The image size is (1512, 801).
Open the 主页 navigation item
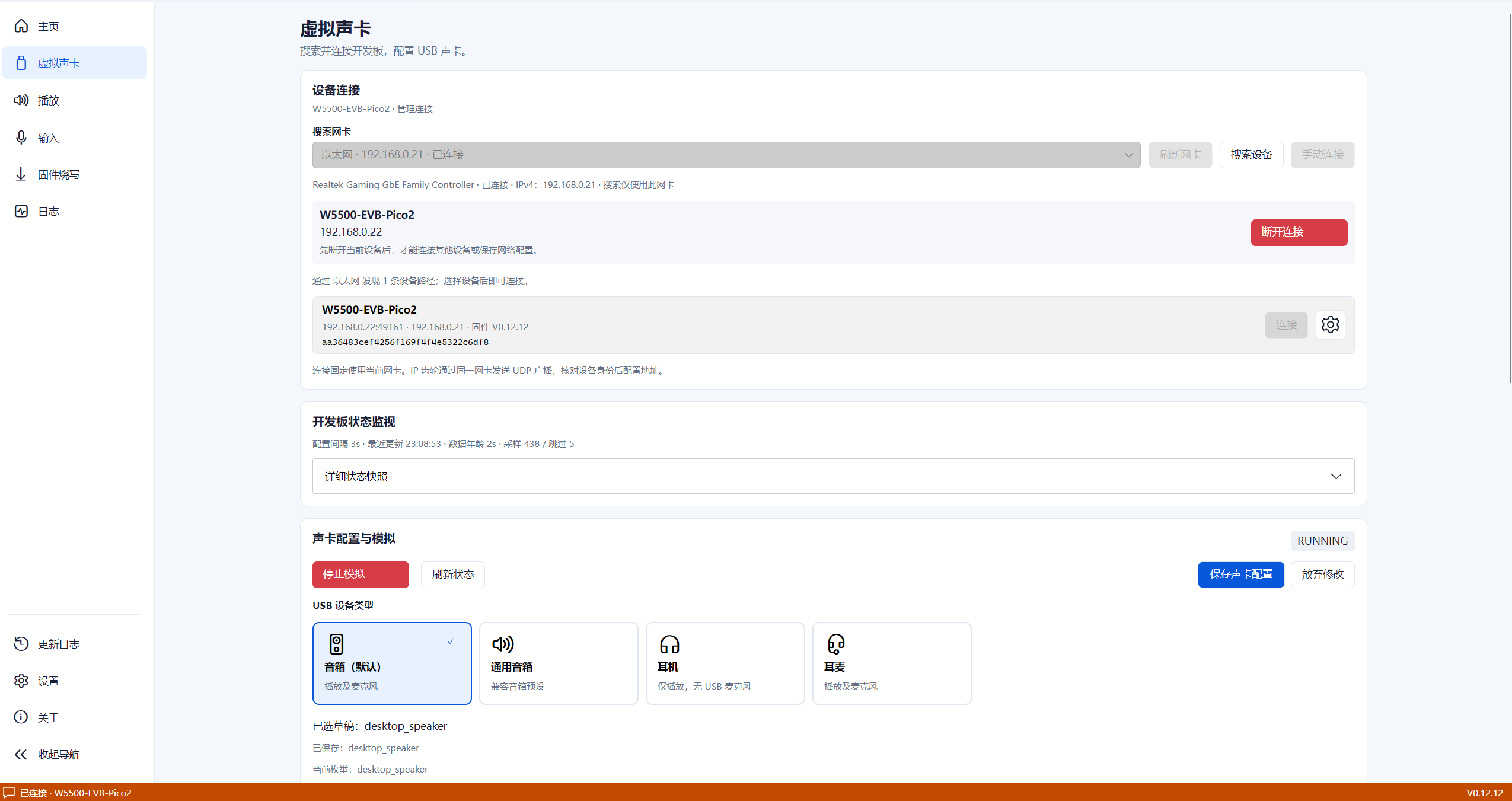click(x=74, y=26)
